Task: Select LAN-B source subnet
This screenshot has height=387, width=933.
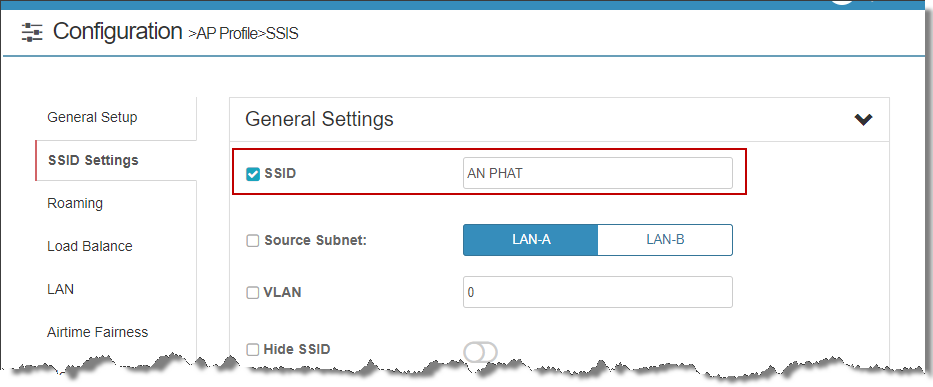Action: (x=665, y=240)
